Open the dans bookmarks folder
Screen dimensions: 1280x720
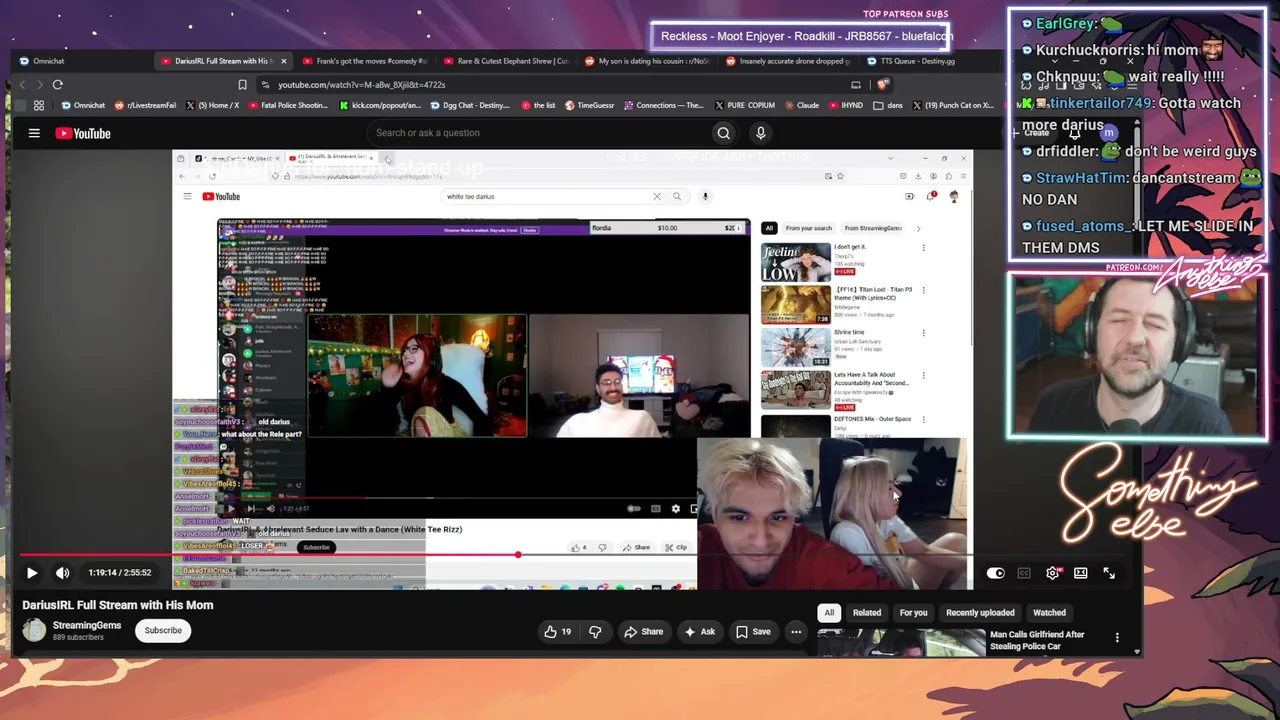[888, 105]
